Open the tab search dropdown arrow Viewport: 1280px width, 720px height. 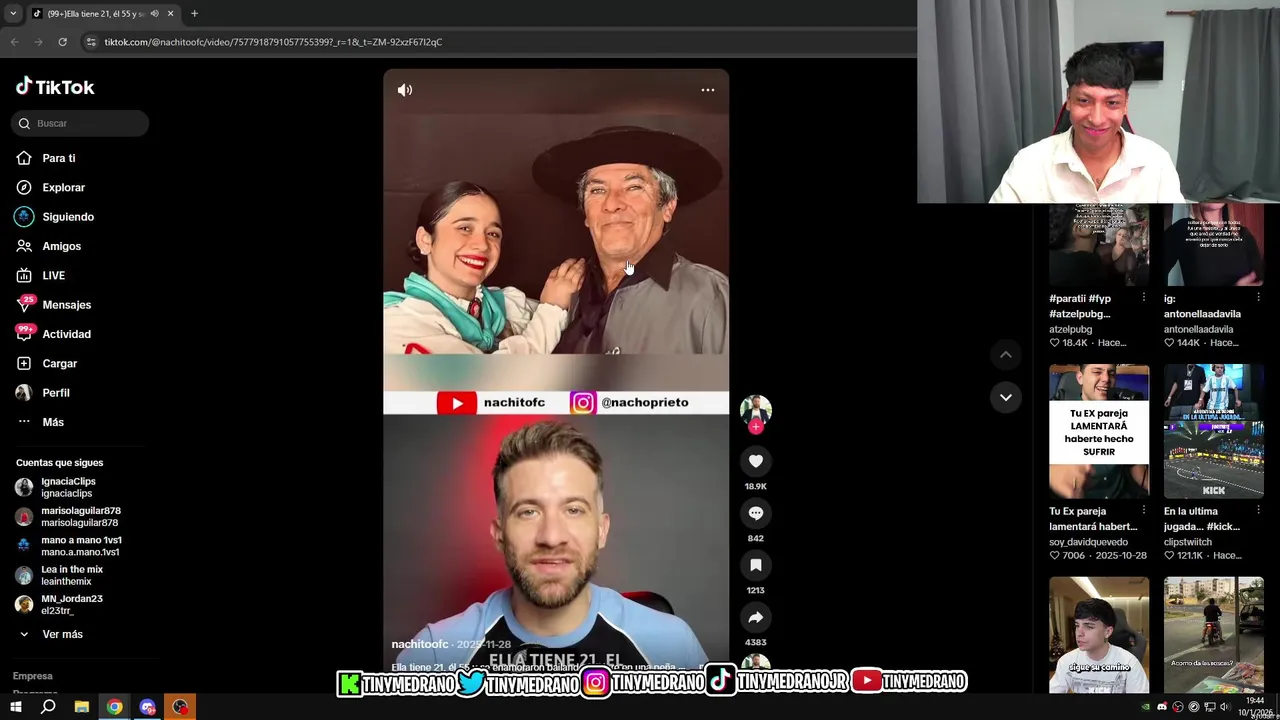pos(13,13)
